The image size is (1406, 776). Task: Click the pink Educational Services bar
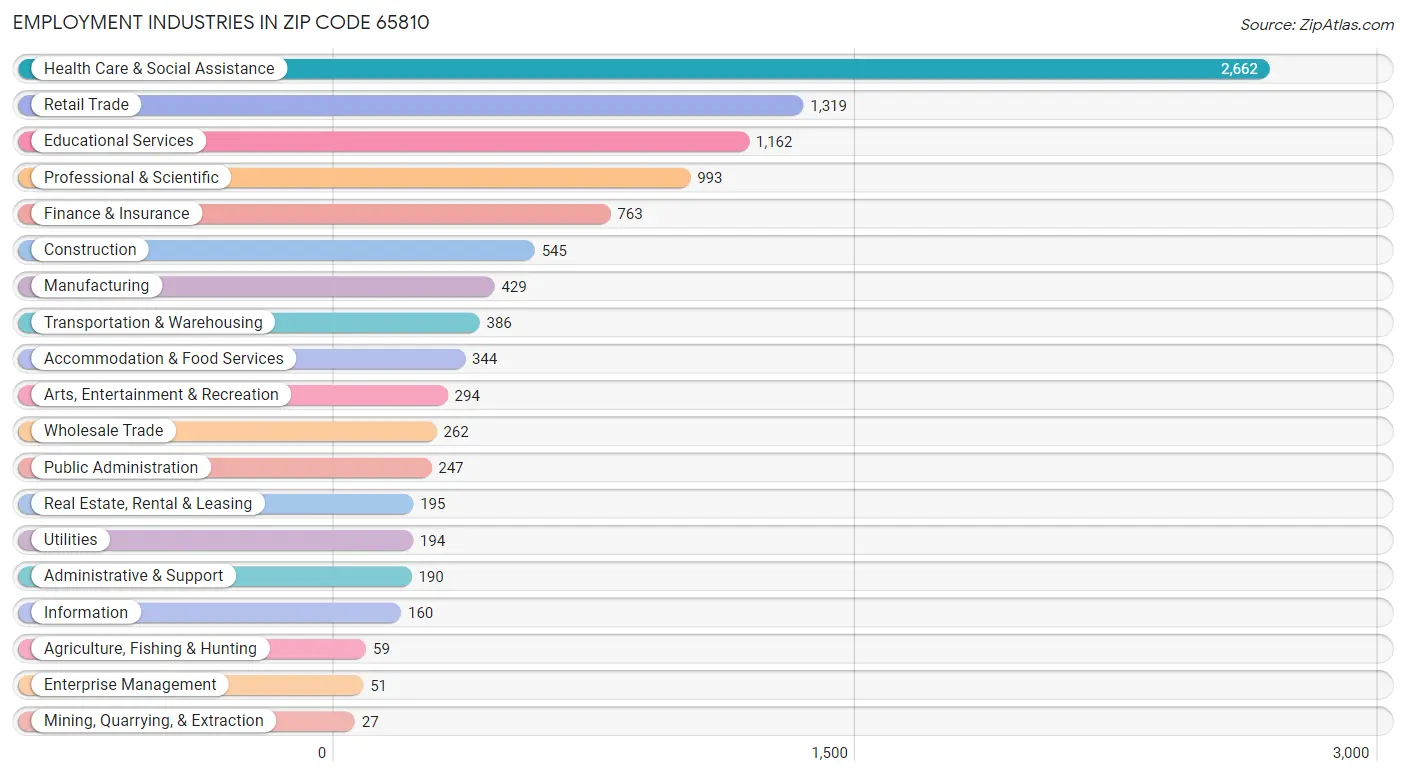pyautogui.click(x=383, y=141)
